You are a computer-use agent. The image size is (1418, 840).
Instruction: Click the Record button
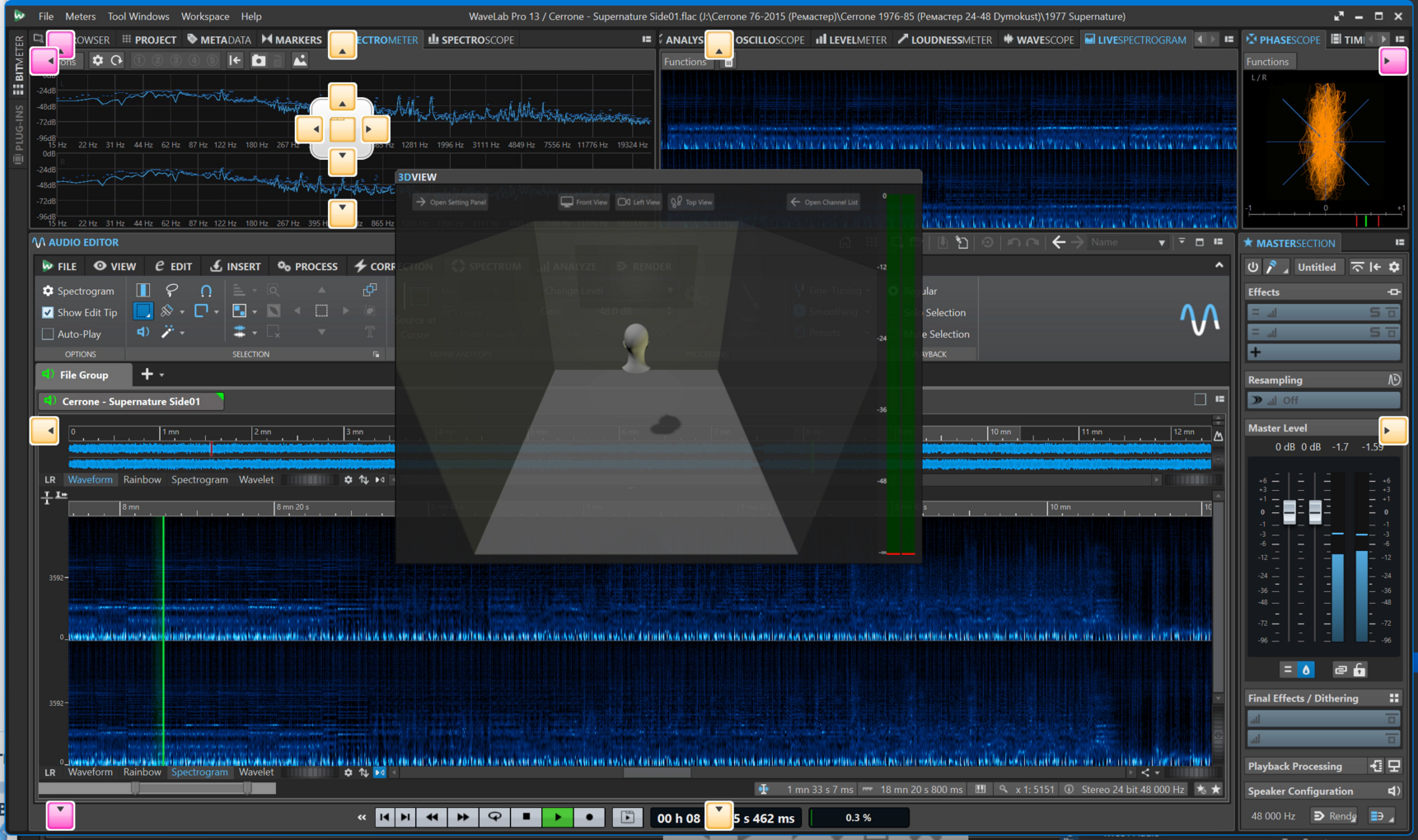589,817
